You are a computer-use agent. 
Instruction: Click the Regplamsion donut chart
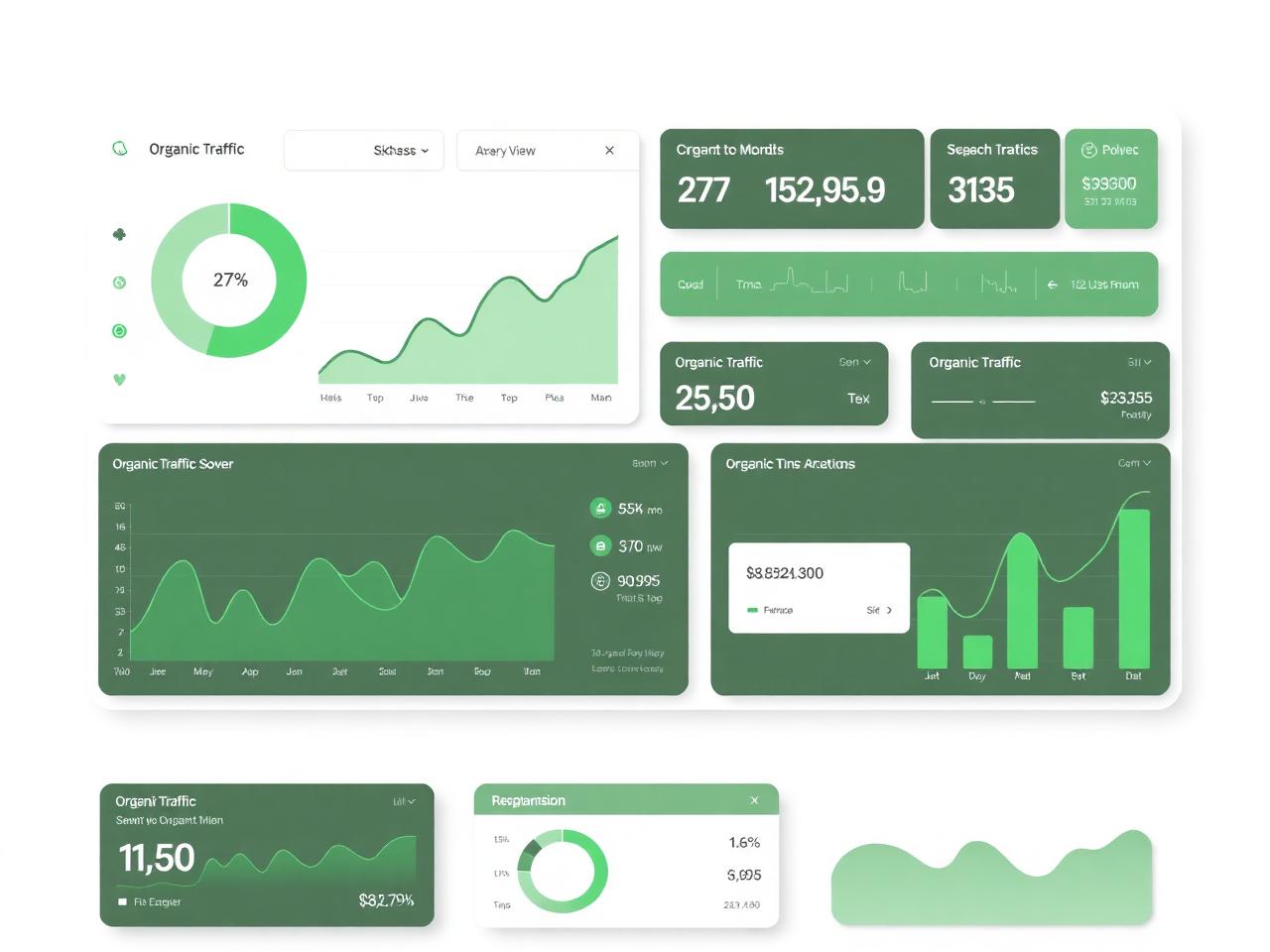pos(563,872)
